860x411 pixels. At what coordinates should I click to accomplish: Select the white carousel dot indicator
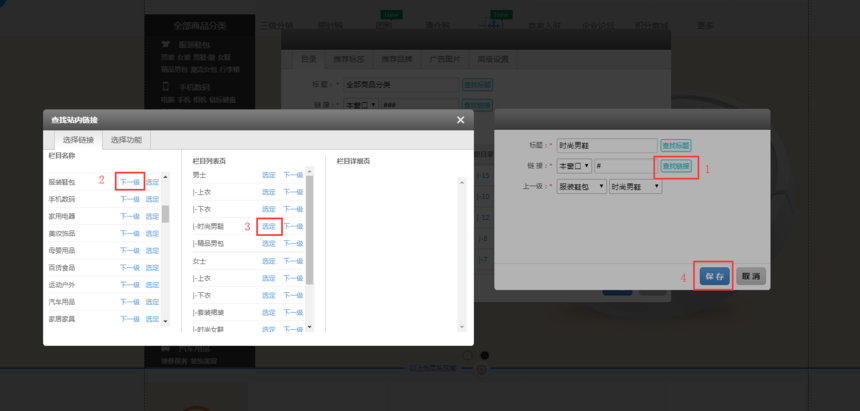(x=467, y=355)
